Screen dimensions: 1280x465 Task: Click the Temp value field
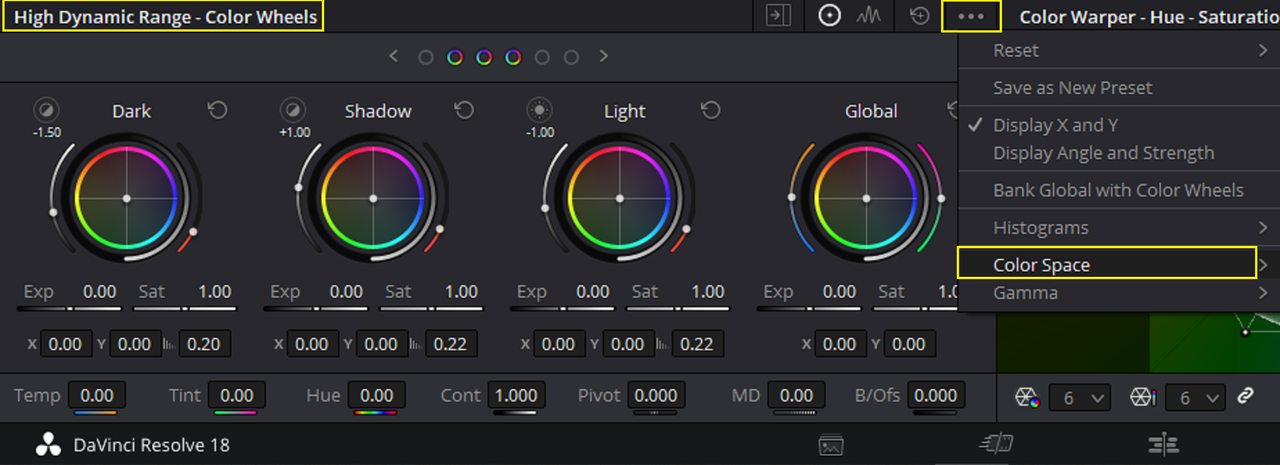[97, 395]
